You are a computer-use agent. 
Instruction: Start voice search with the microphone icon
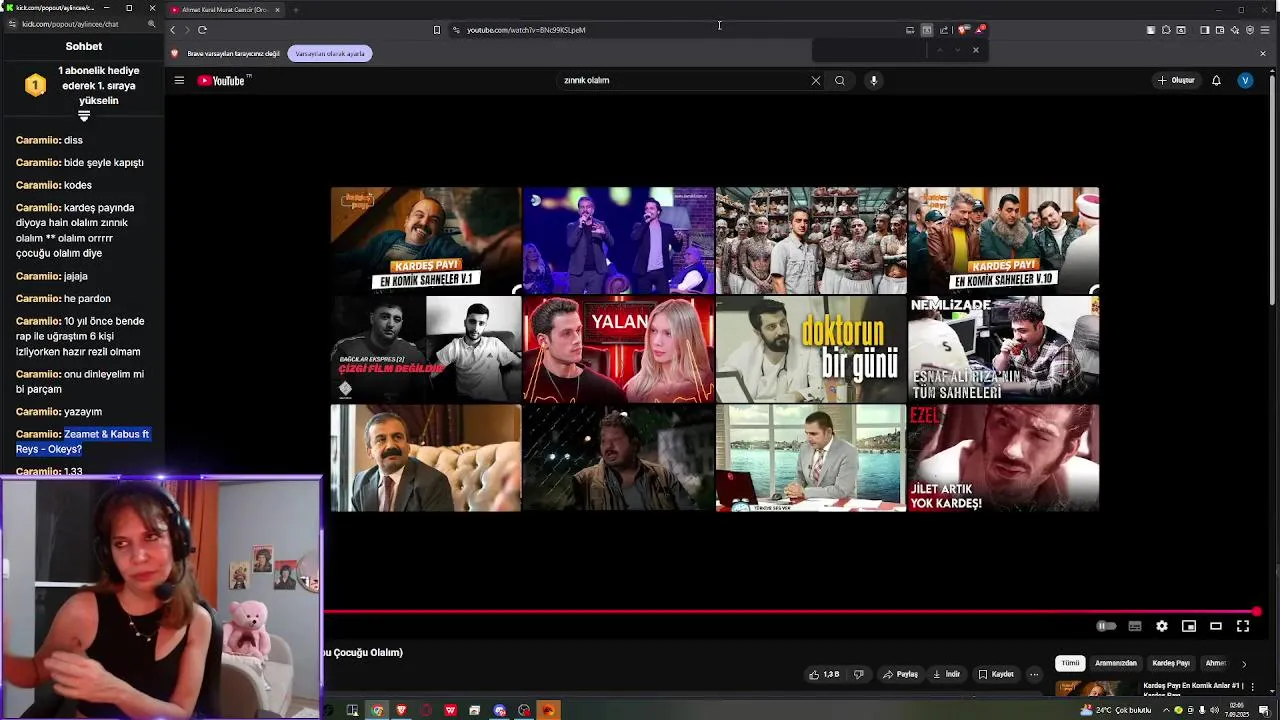(873, 80)
